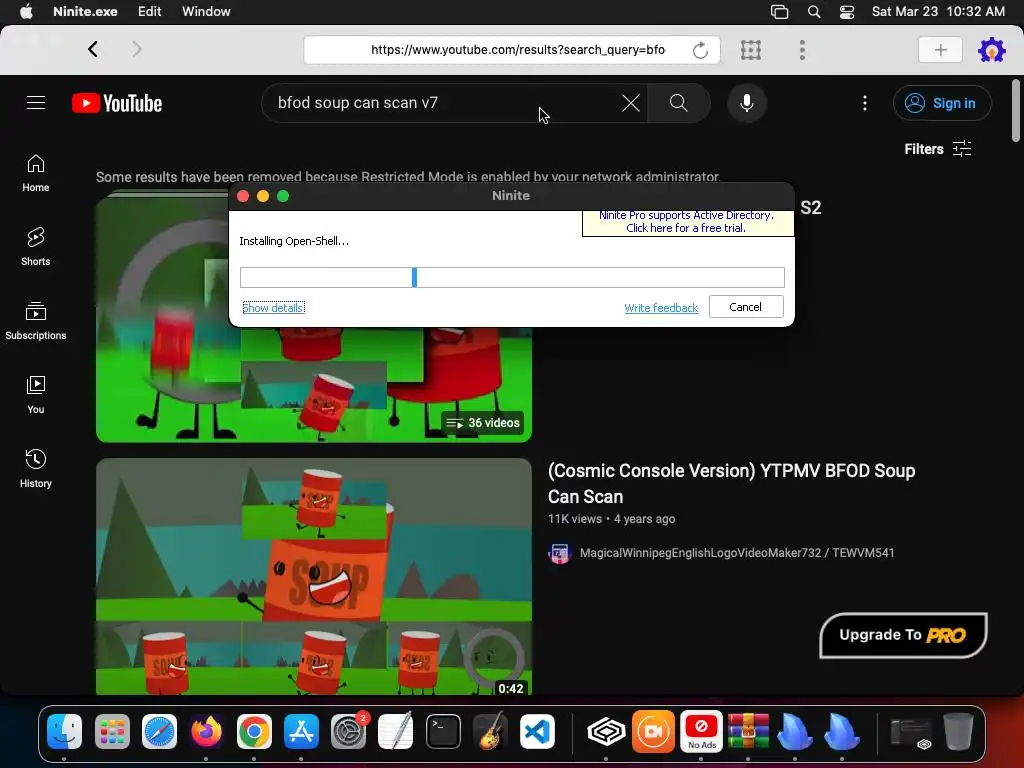Viewport: 1024px width, 768px height.
Task: Open the Trash in the dock
Action: (x=958, y=731)
